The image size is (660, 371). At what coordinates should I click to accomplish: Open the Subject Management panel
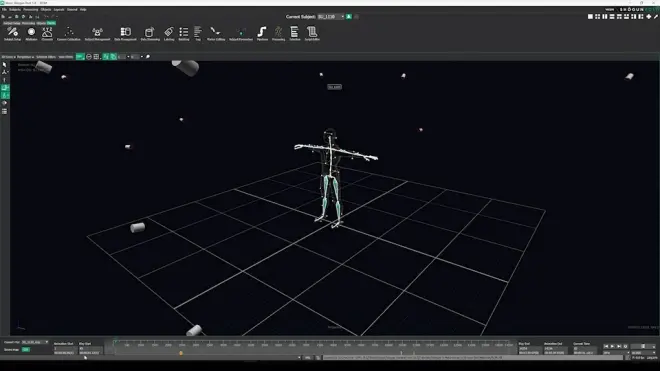(97, 34)
